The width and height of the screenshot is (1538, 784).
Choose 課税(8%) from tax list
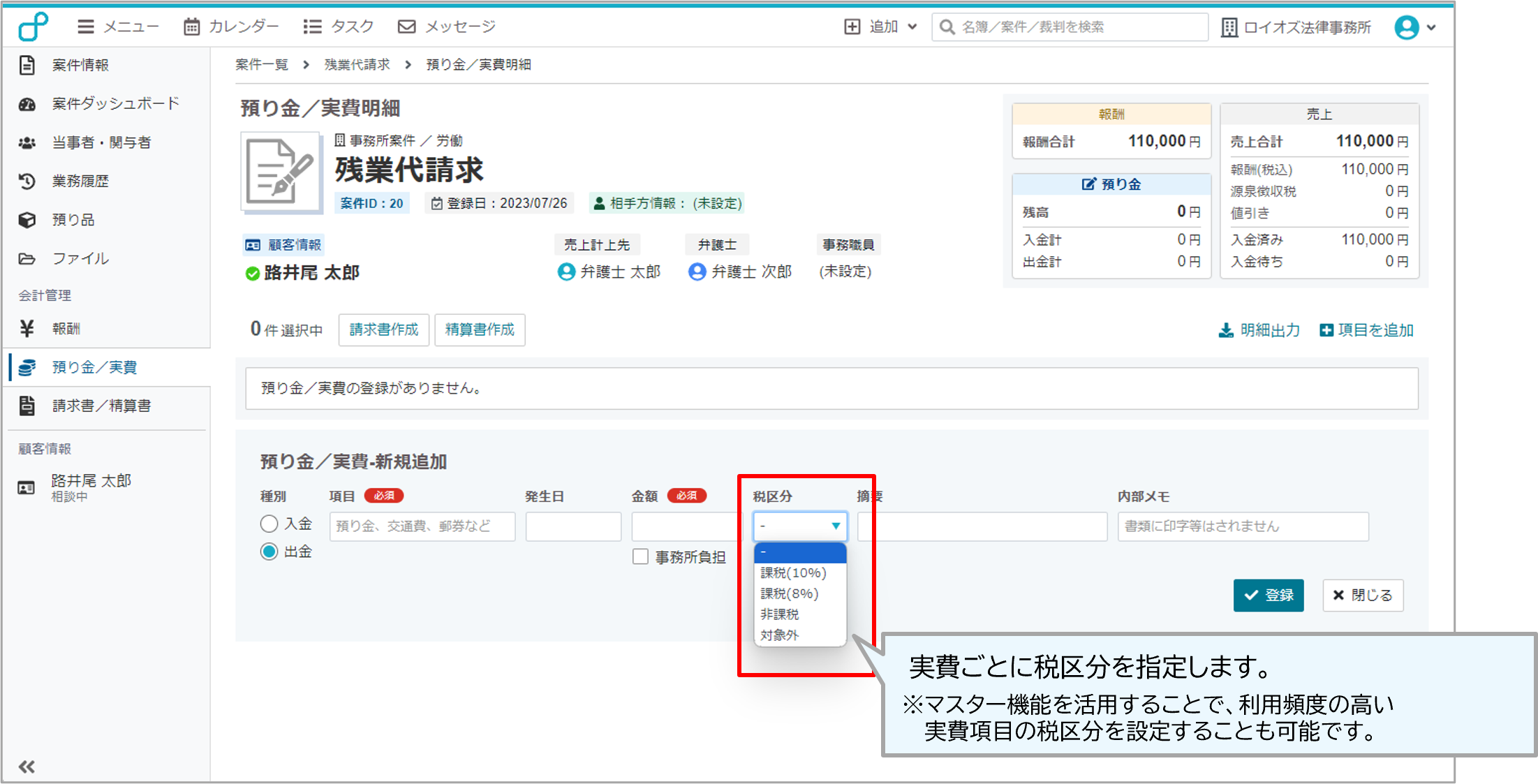(x=800, y=593)
